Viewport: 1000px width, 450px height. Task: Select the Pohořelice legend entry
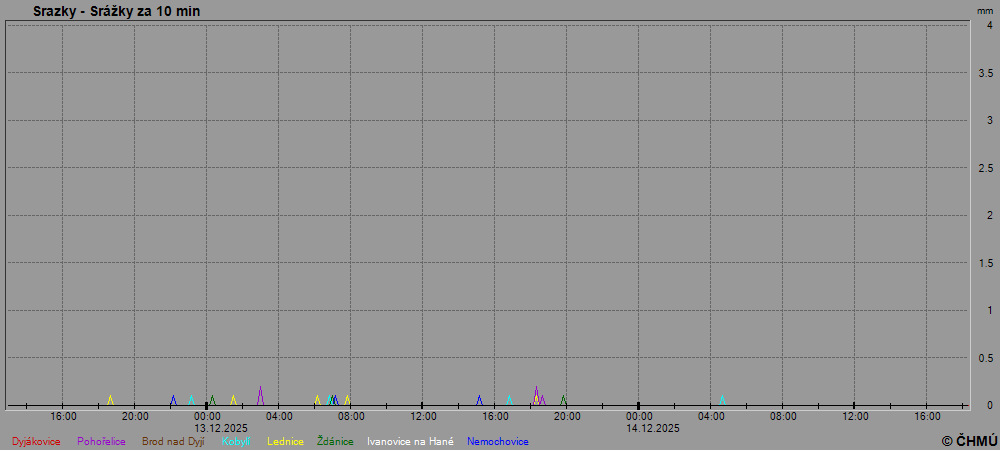[x=101, y=441]
